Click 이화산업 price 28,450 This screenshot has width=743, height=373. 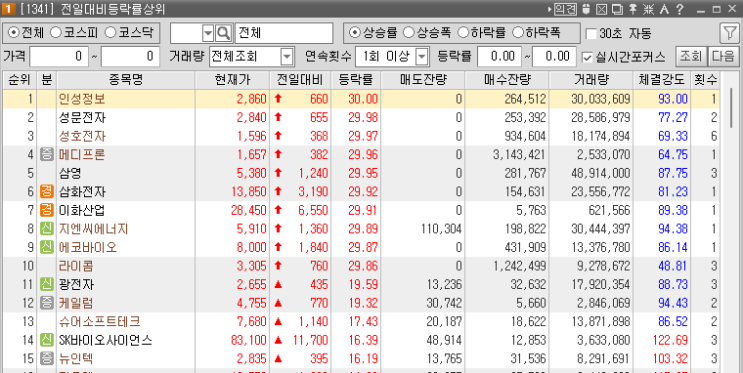(x=249, y=210)
